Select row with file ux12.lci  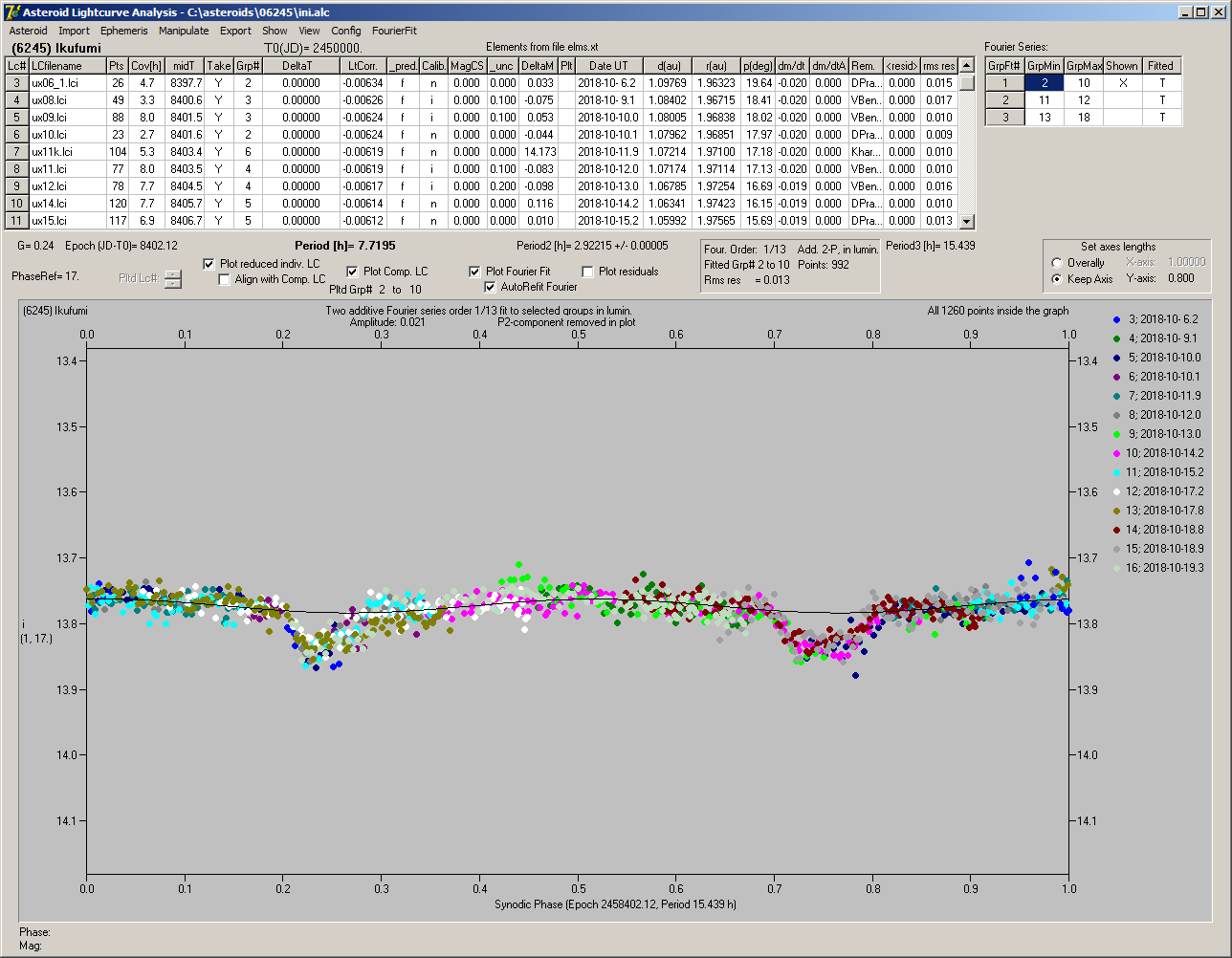pos(482,186)
